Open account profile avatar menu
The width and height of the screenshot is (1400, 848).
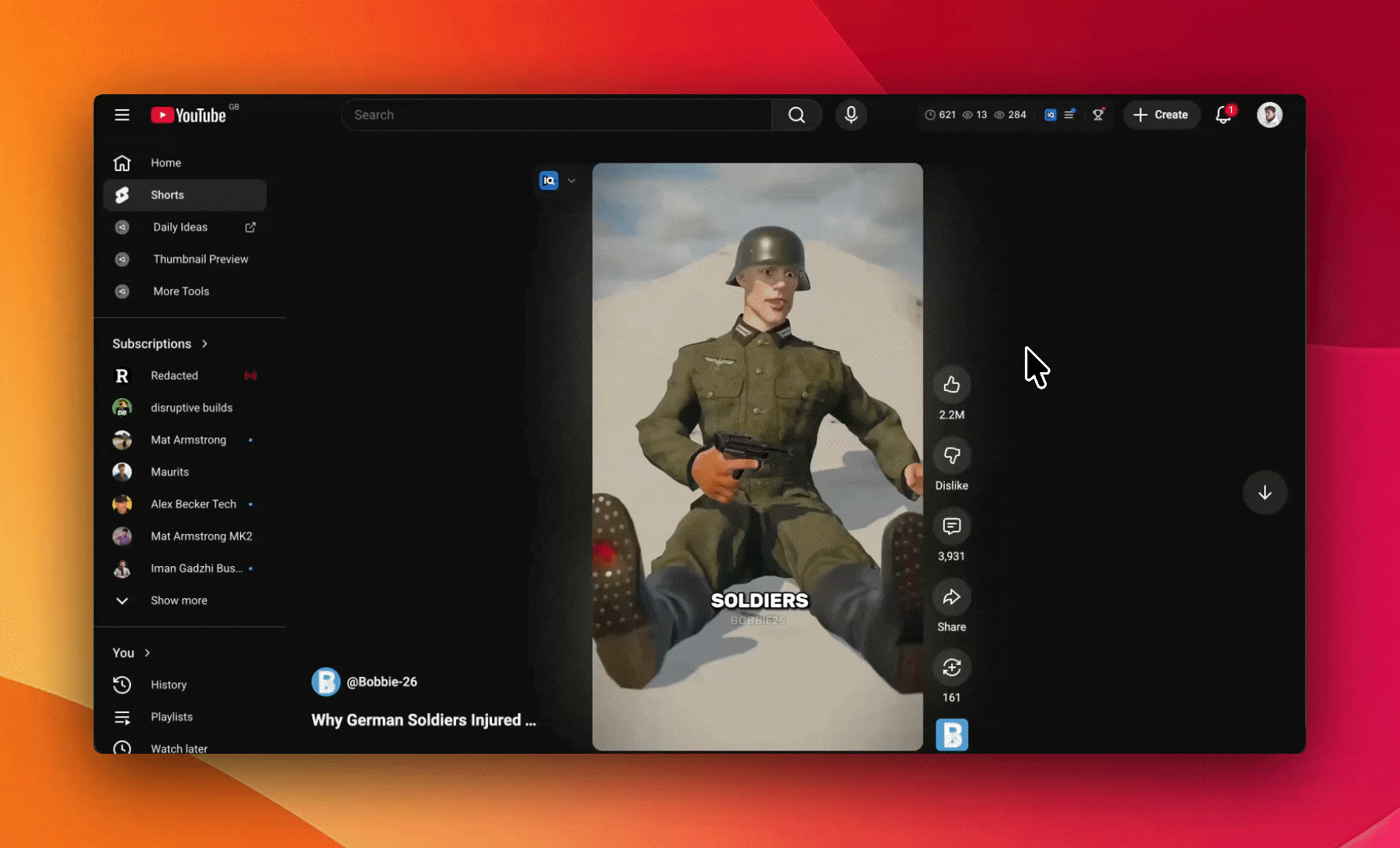(1269, 115)
